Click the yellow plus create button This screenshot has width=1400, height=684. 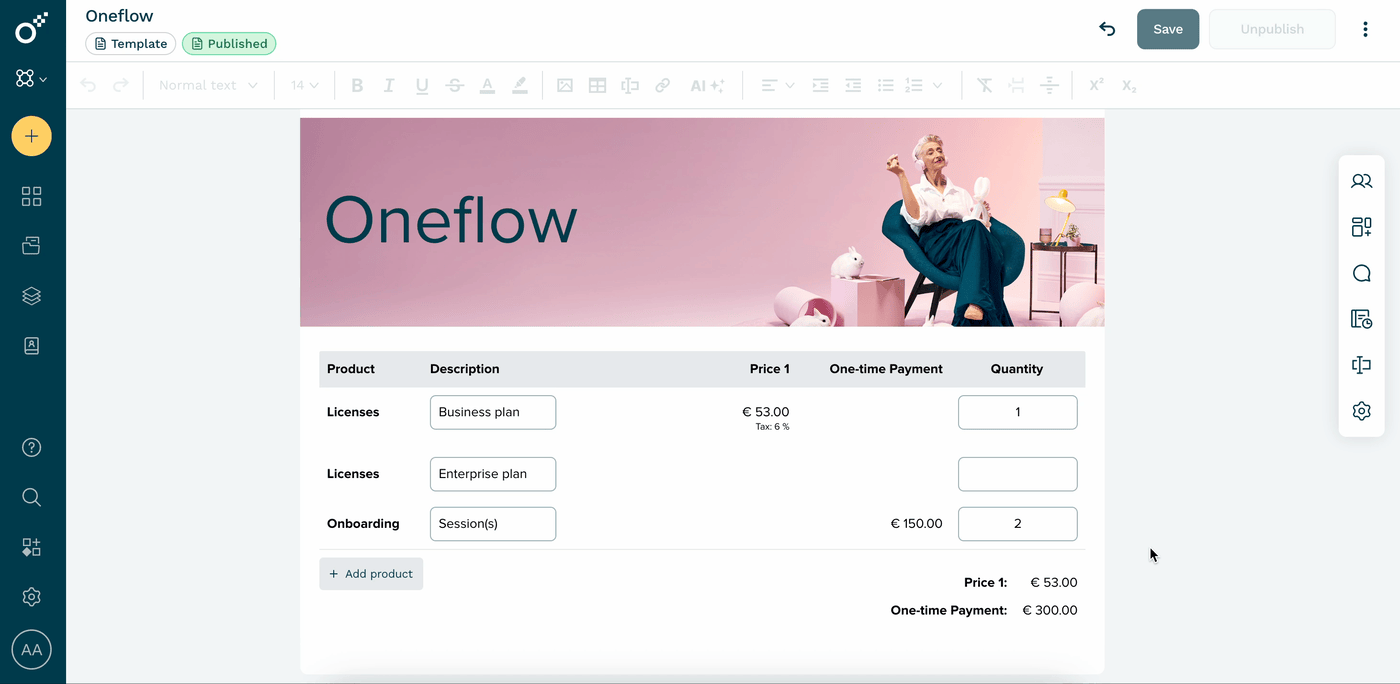click(32, 136)
